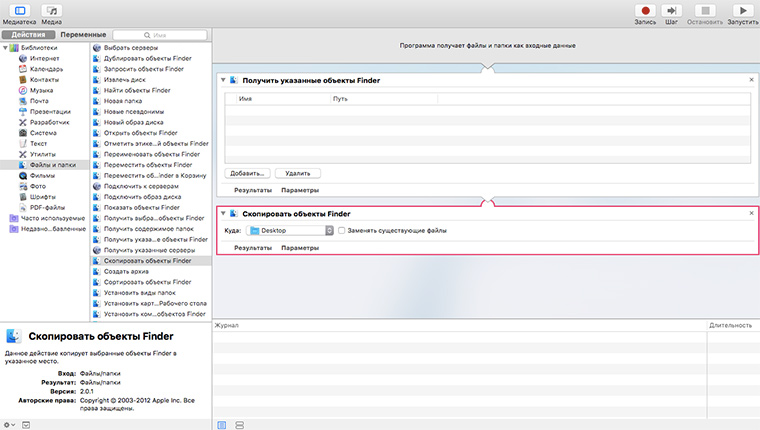Select the Почта category icon
The height and width of the screenshot is (430, 760).
tap(23, 101)
